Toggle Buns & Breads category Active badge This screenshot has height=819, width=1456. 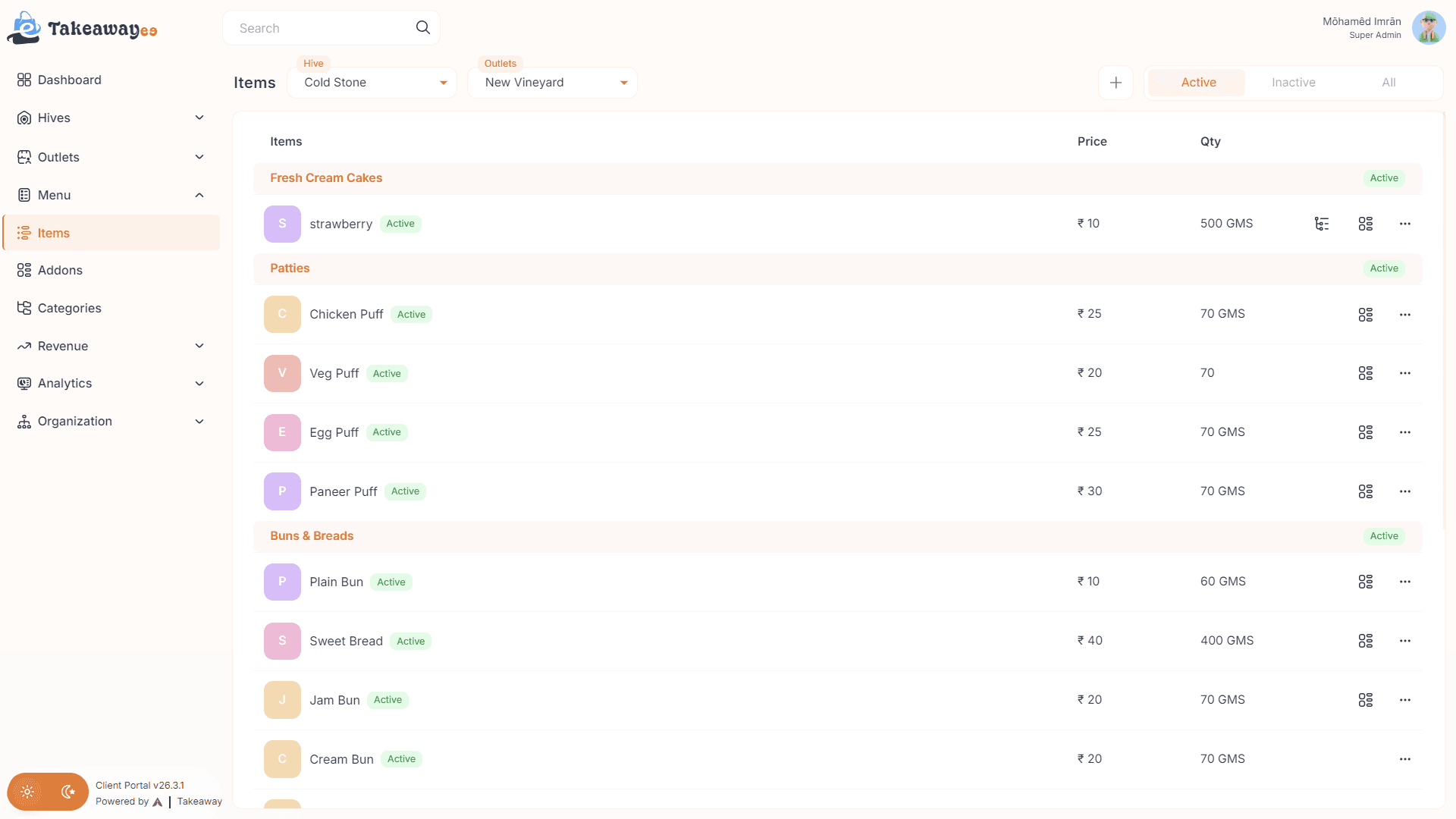pos(1384,536)
